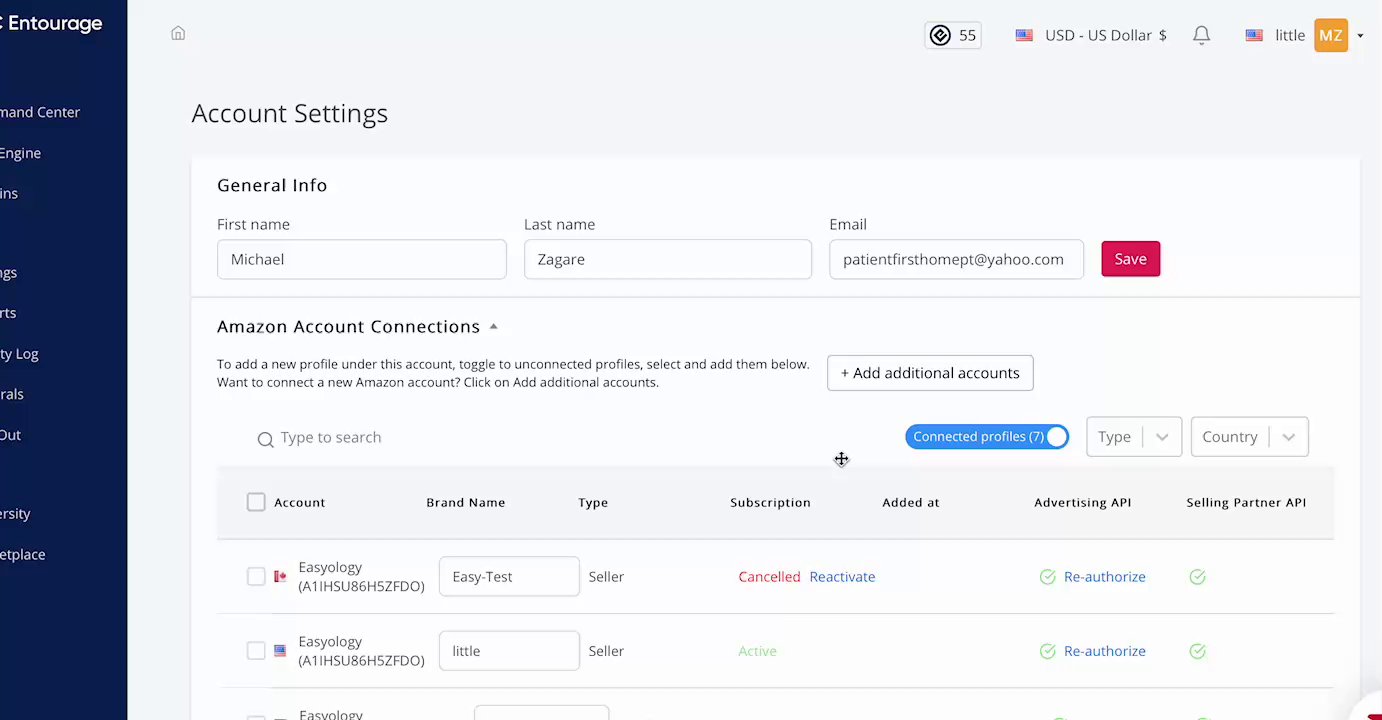This screenshot has width=1382, height=720.
Task: Click the Reactivate subscription link
Action: click(842, 577)
